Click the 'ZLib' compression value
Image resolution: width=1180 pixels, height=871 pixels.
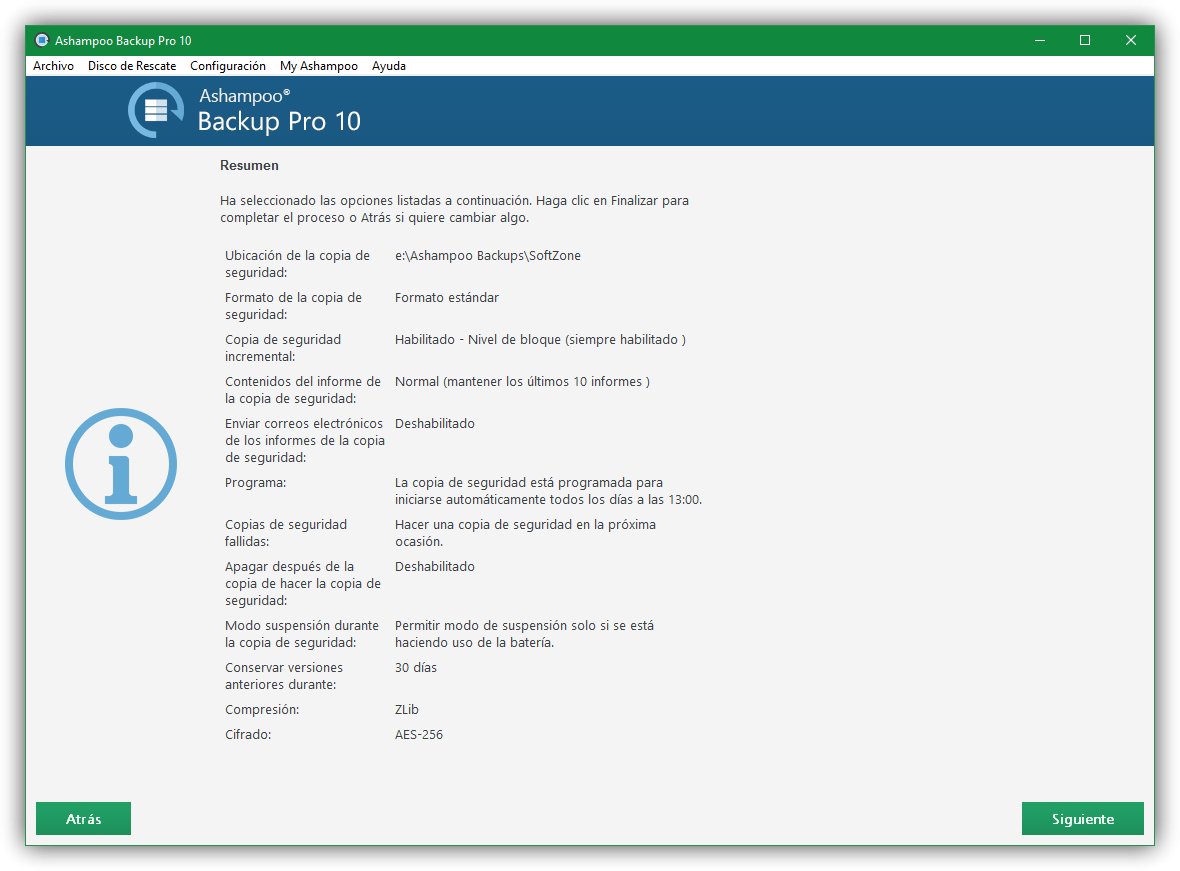[x=407, y=710]
